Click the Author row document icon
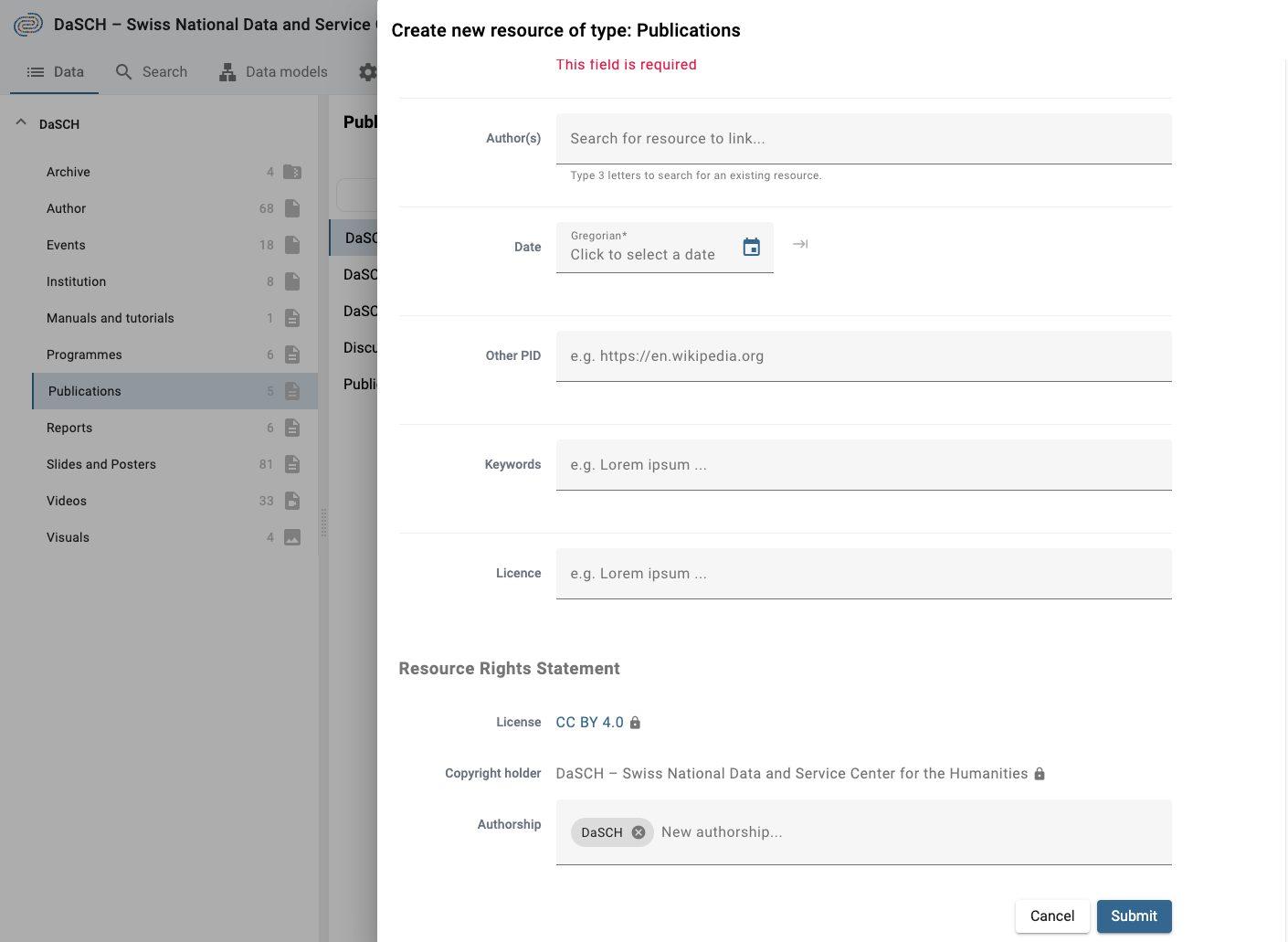 292,208
